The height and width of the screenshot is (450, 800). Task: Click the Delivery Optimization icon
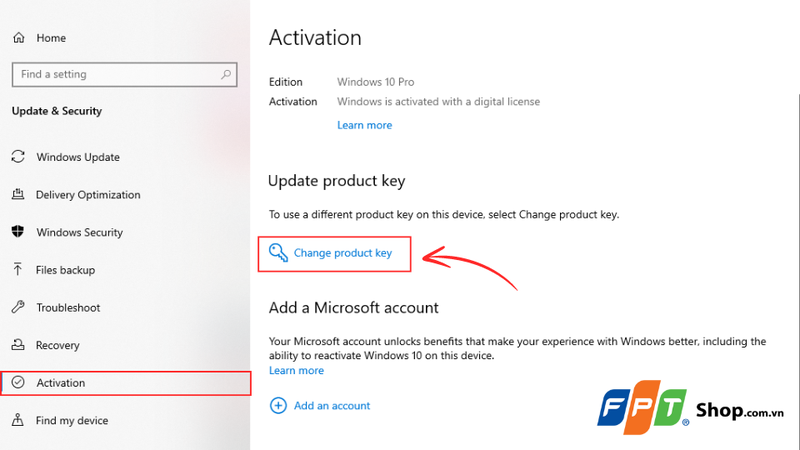[x=18, y=195]
